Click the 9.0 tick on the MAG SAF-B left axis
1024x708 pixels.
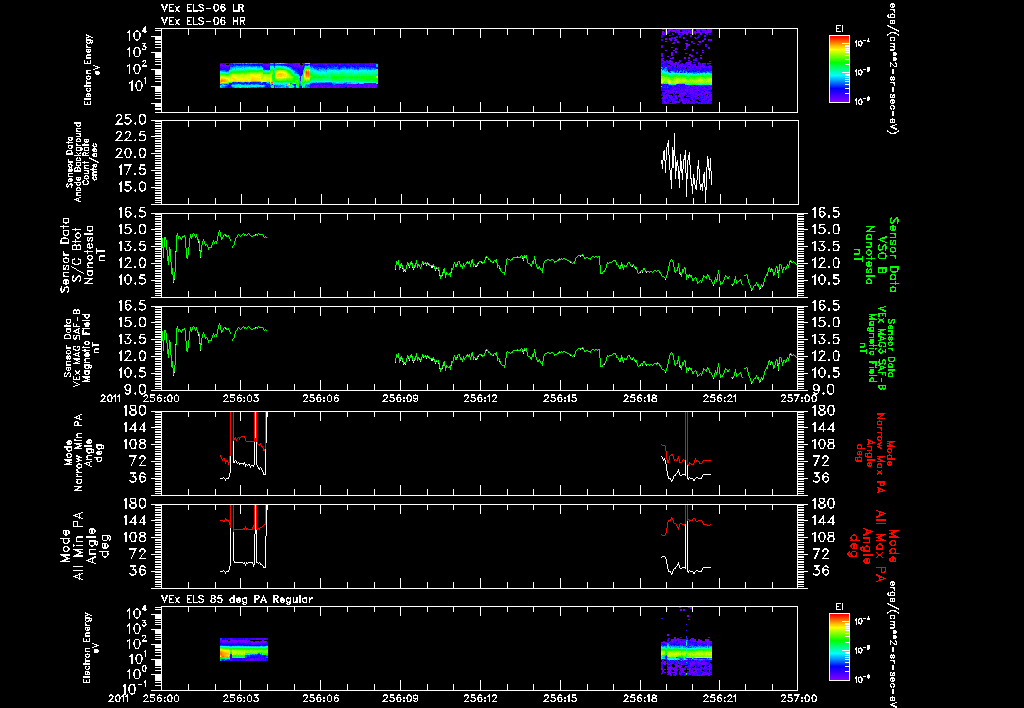[x=136, y=390]
